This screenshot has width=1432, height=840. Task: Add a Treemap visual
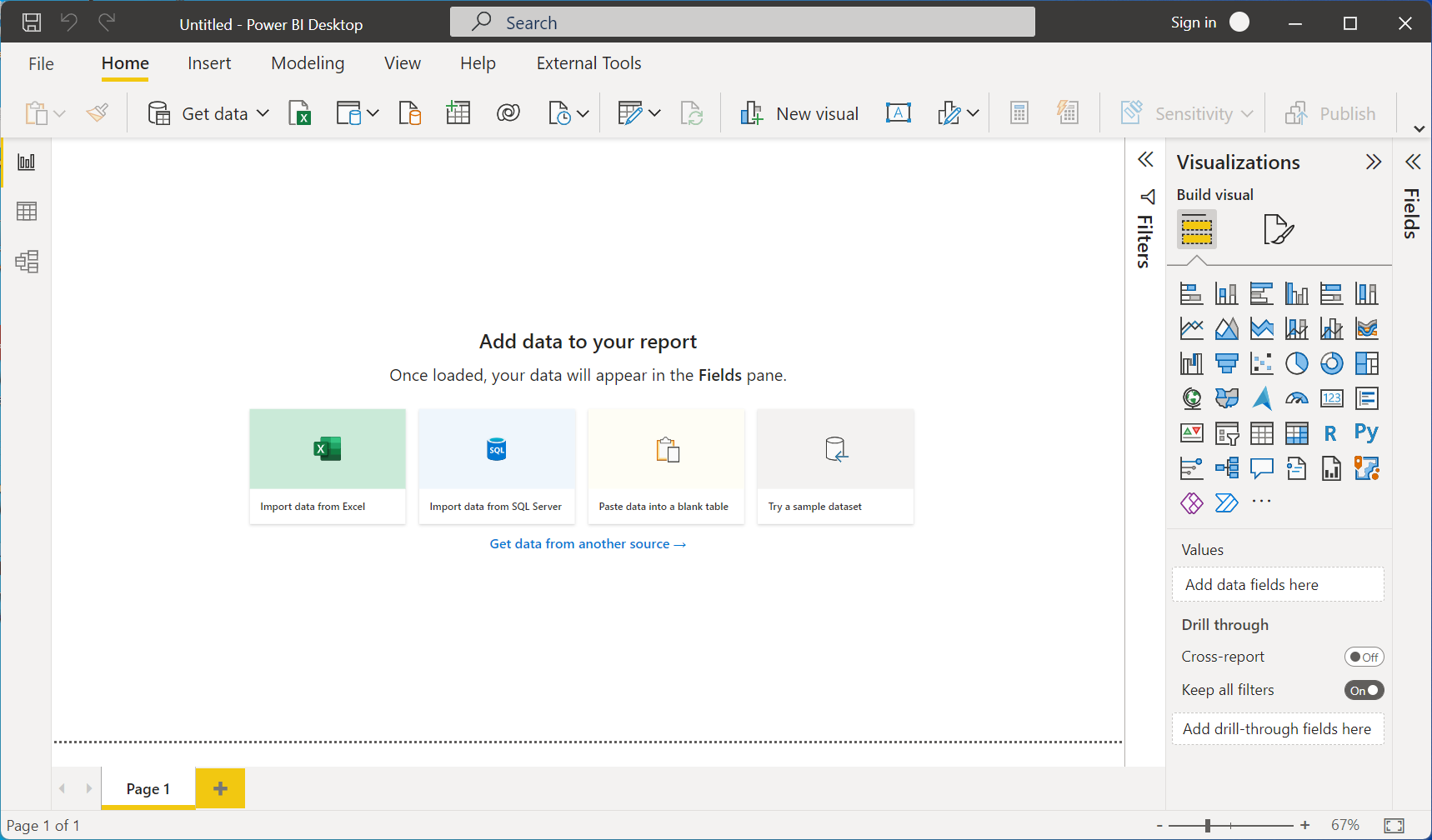(1366, 363)
